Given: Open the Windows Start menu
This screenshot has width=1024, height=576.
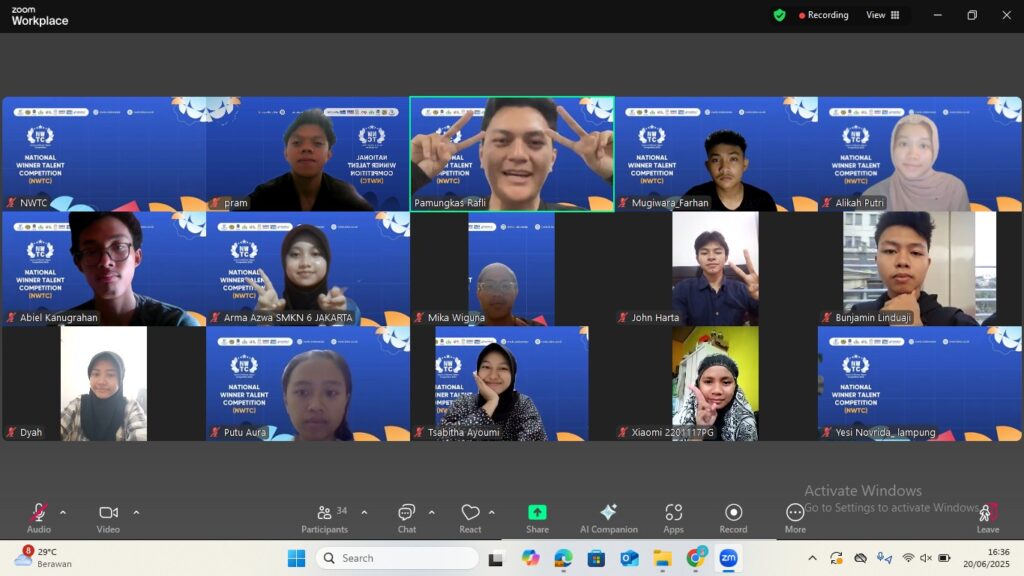Looking at the screenshot, I should tap(296, 558).
